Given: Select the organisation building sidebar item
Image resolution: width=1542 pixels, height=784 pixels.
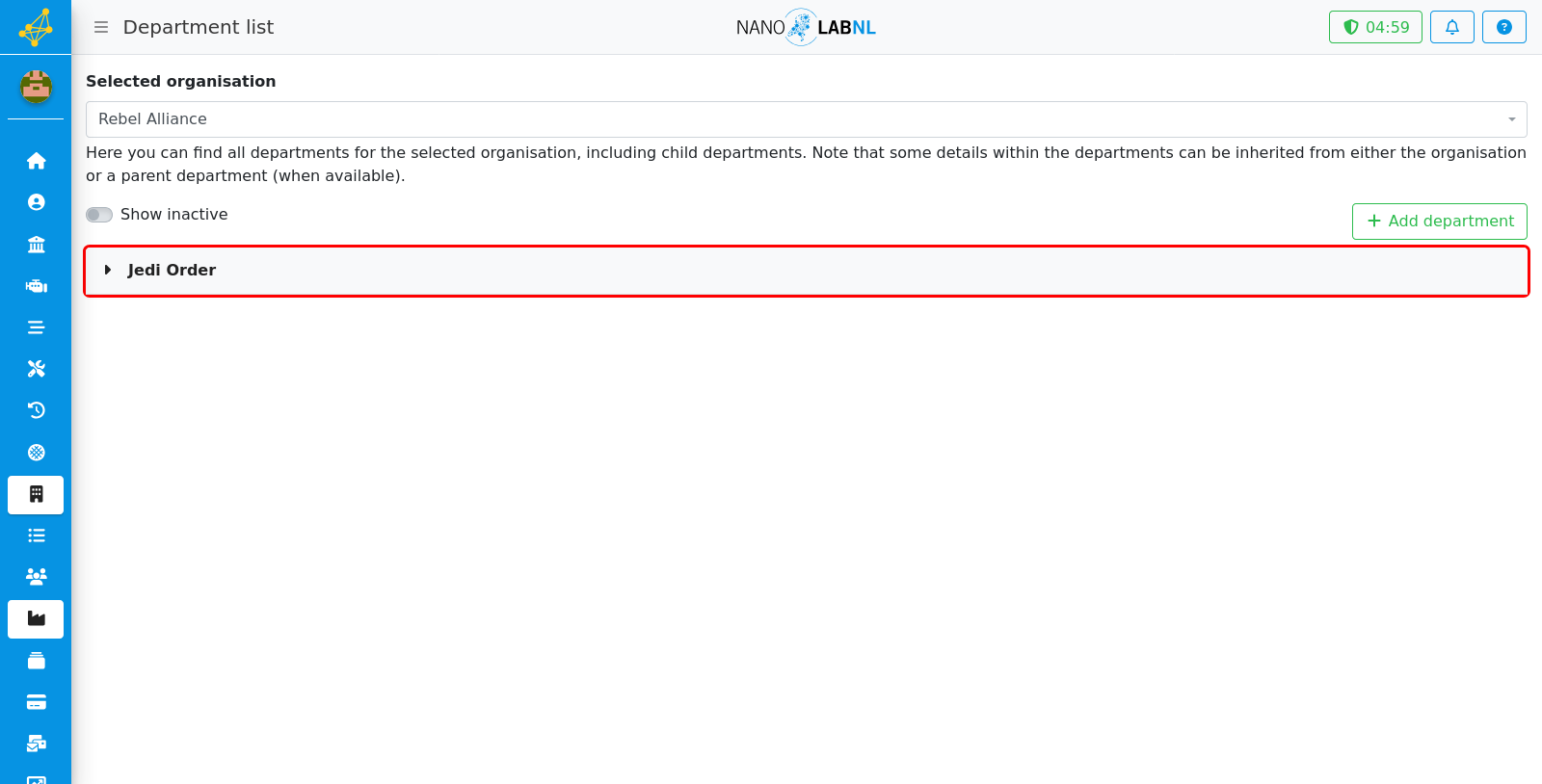Looking at the screenshot, I should coord(36,494).
